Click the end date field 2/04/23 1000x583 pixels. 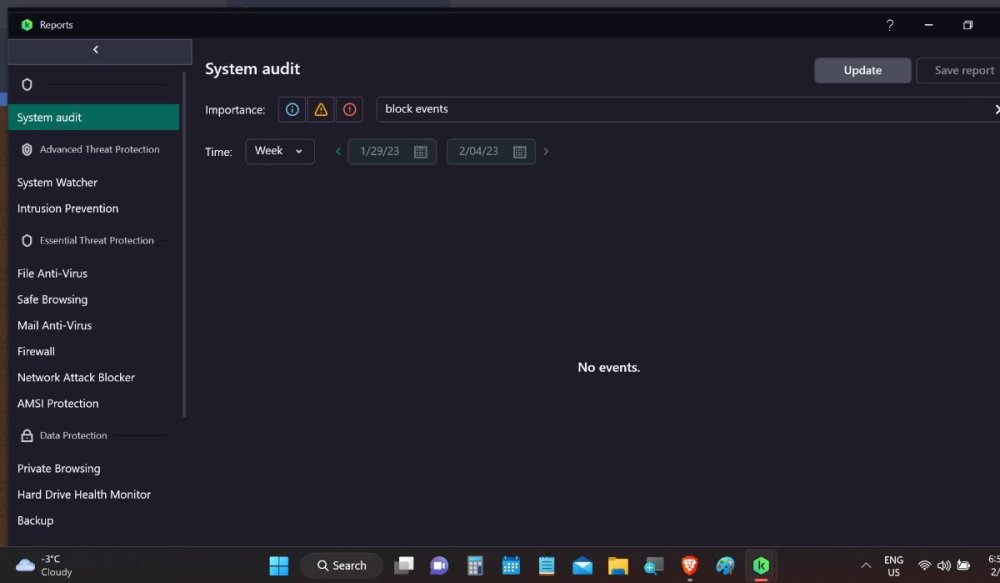491,151
